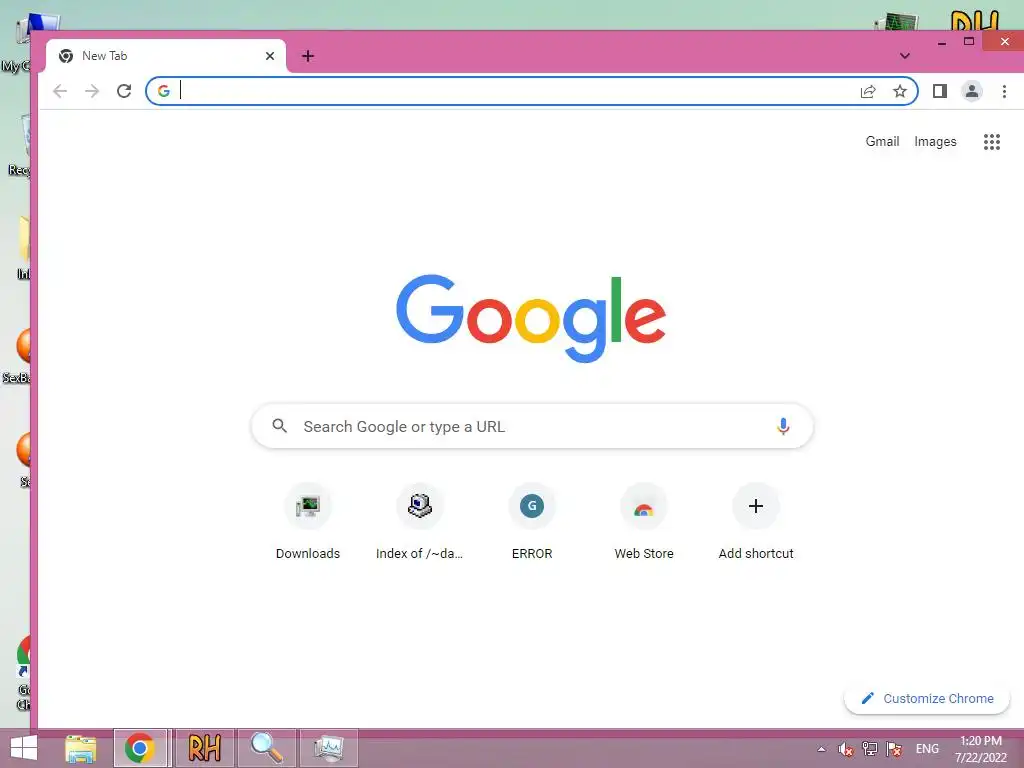This screenshot has width=1024, height=768.
Task: Open the Gmail link
Action: point(882,142)
